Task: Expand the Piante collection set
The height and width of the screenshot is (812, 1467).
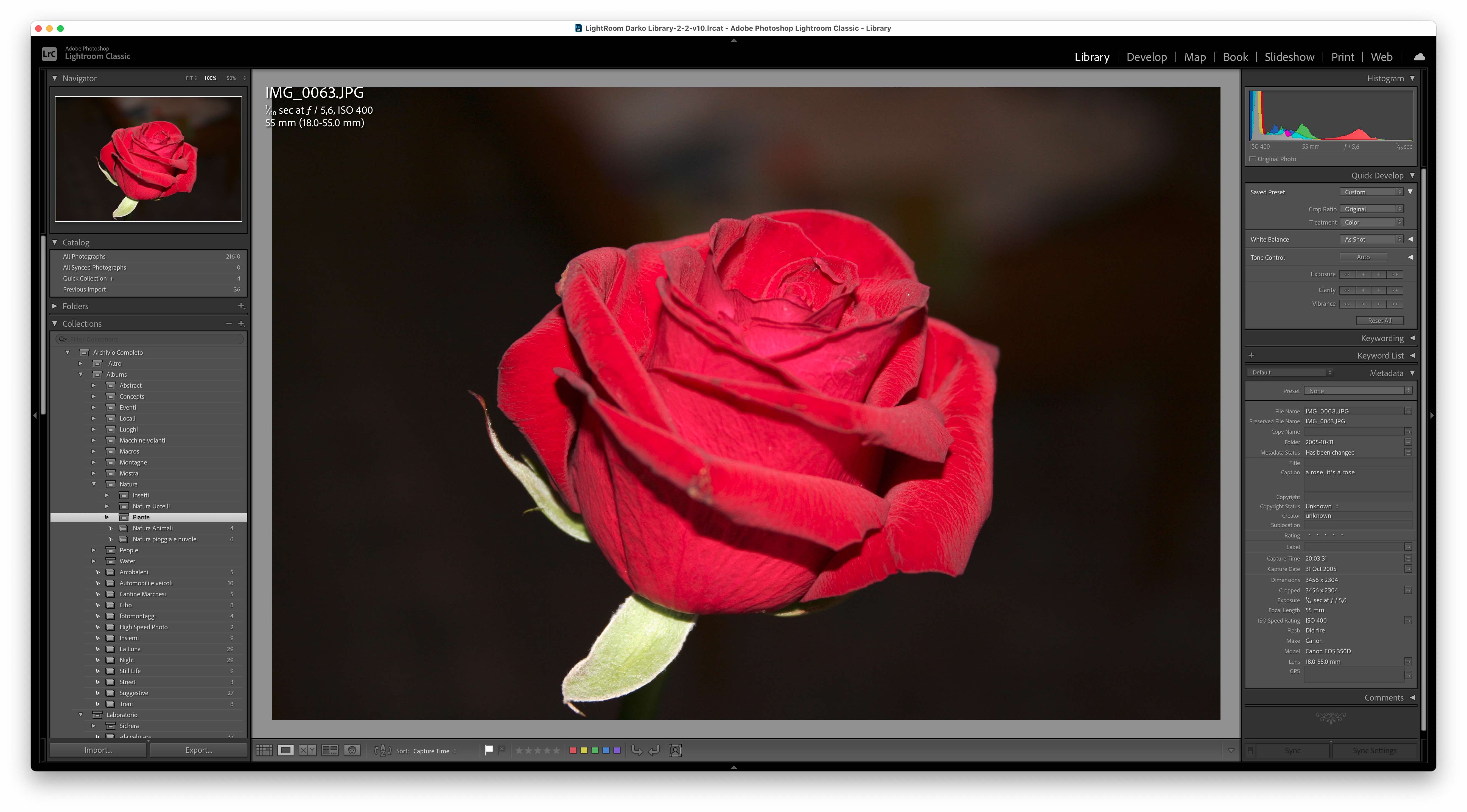Action: pos(107,517)
